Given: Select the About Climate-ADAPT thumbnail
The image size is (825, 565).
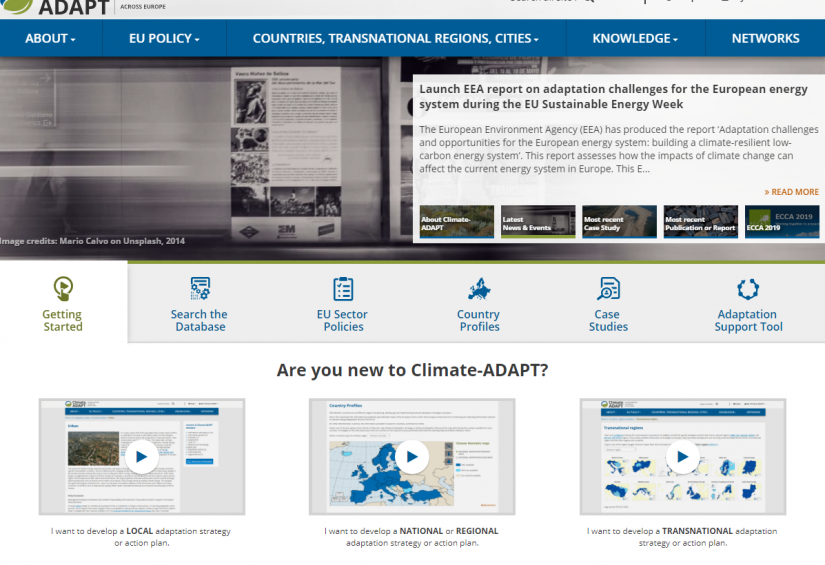Looking at the screenshot, I should (457, 221).
